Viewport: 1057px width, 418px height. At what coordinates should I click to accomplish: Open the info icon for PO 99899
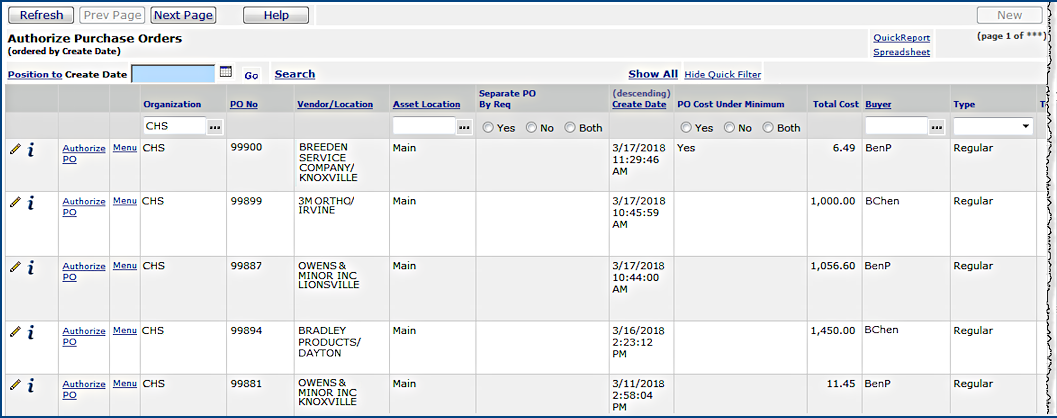(31, 203)
